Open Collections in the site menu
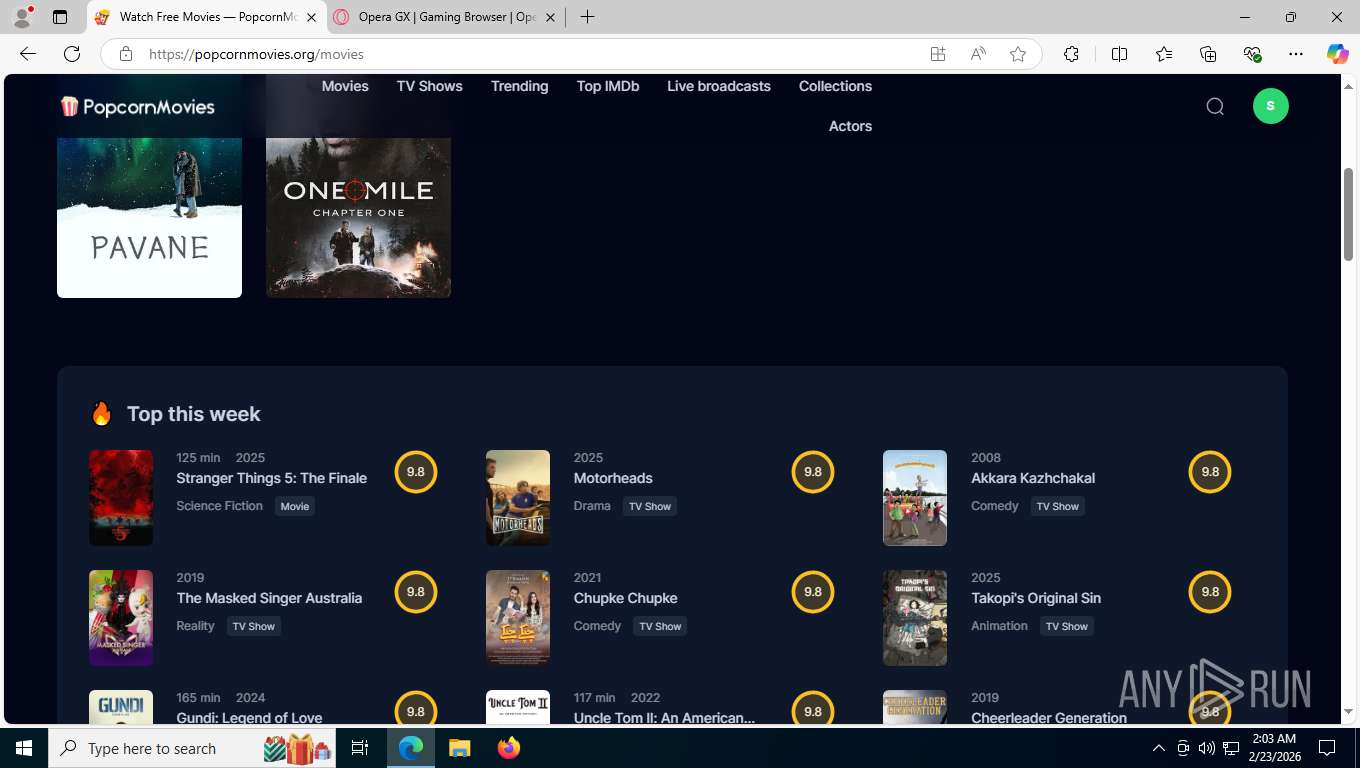Screen dimensions: 1360x768 (x=836, y=86)
